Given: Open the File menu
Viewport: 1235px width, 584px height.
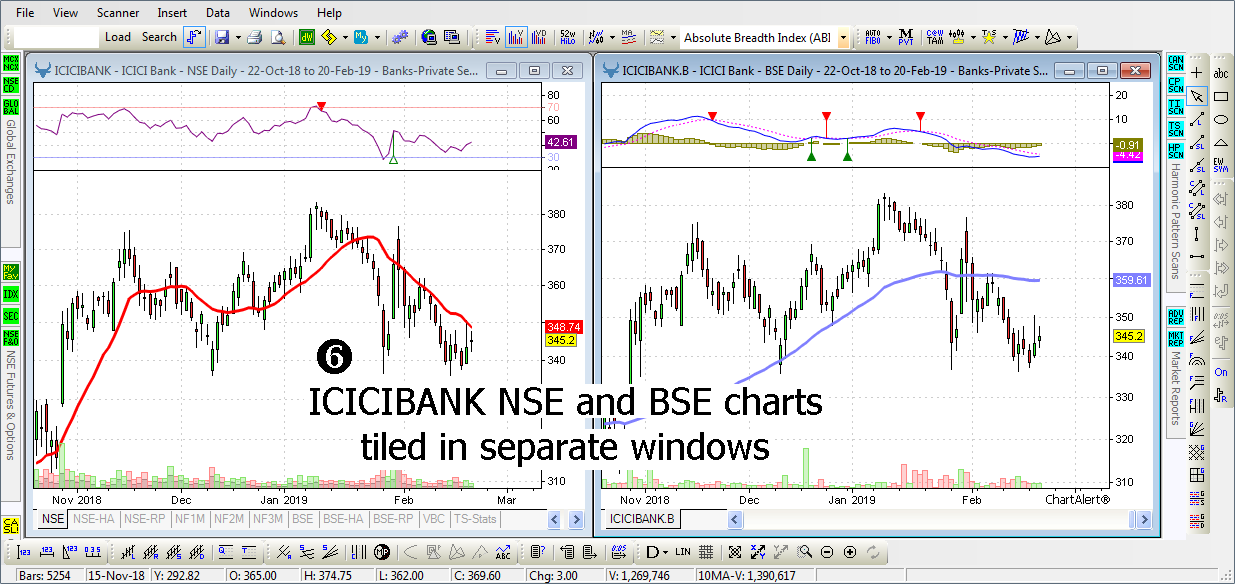Looking at the screenshot, I should [x=26, y=13].
